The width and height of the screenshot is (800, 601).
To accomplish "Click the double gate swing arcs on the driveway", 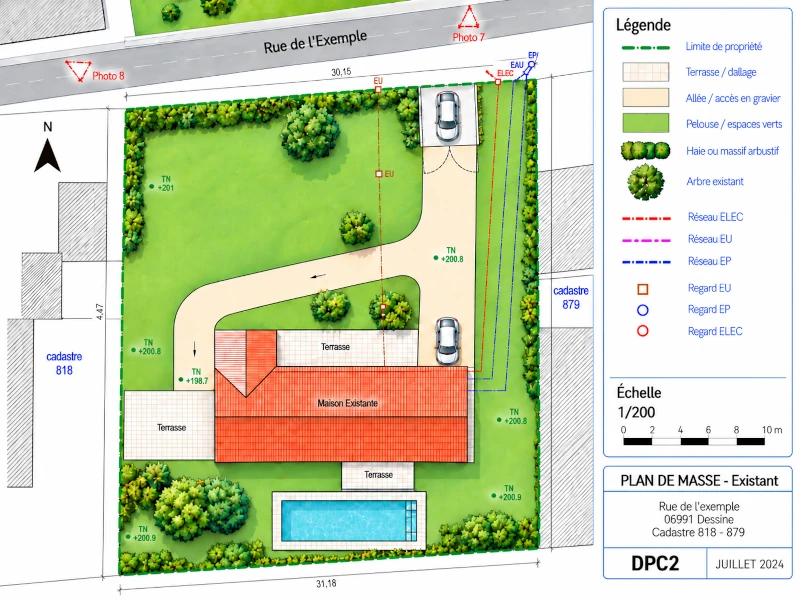I will (x=451, y=160).
